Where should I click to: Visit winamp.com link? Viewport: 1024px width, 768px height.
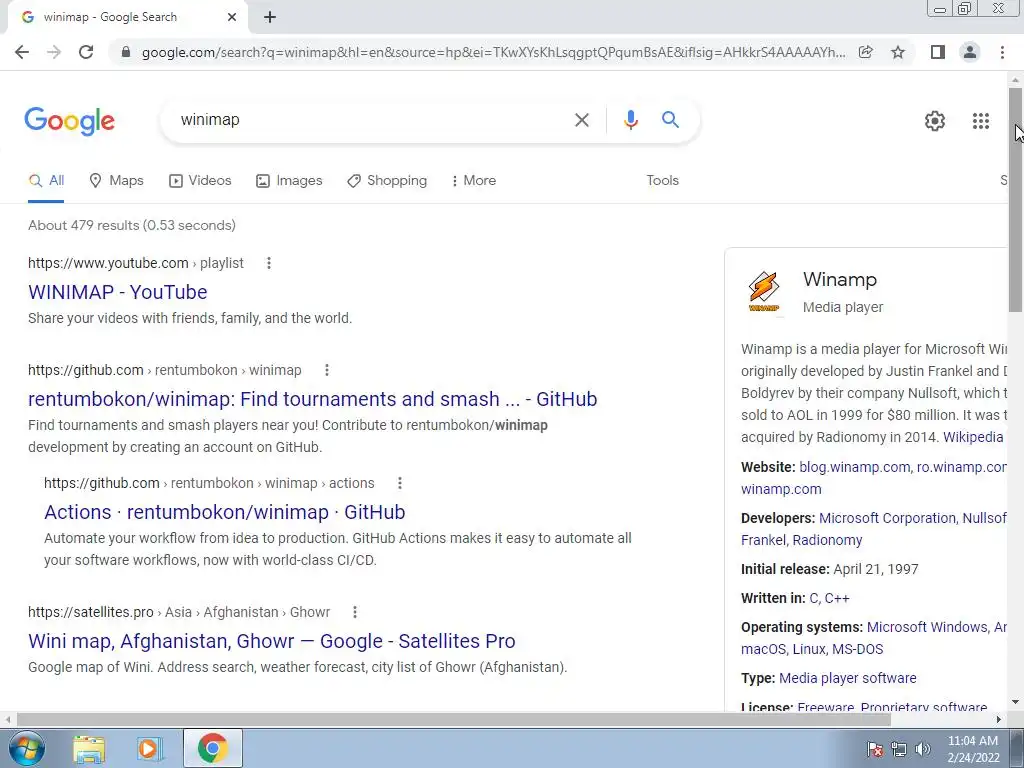click(x=781, y=489)
